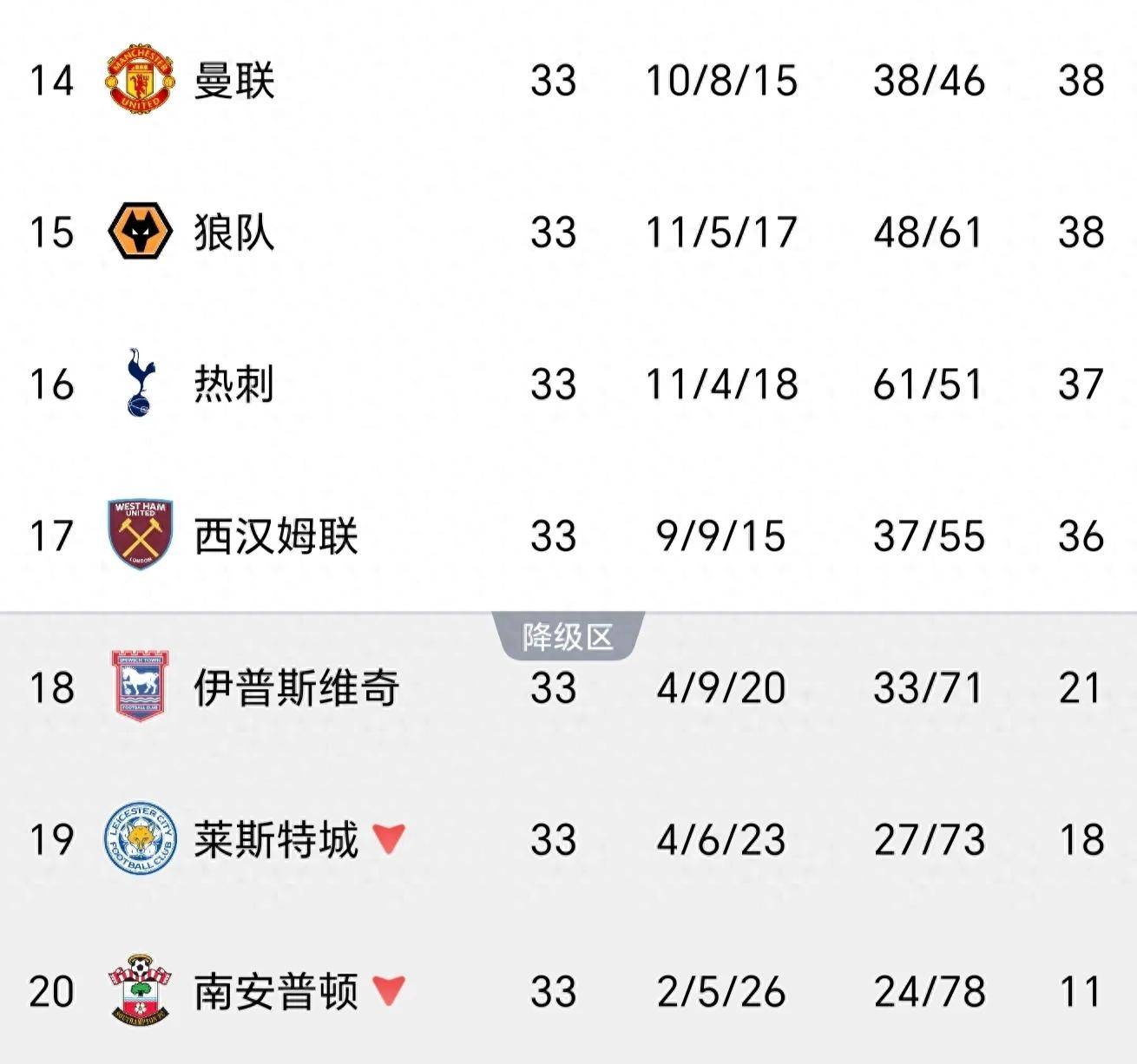Tap the 莱斯特城 team name

tap(275, 839)
